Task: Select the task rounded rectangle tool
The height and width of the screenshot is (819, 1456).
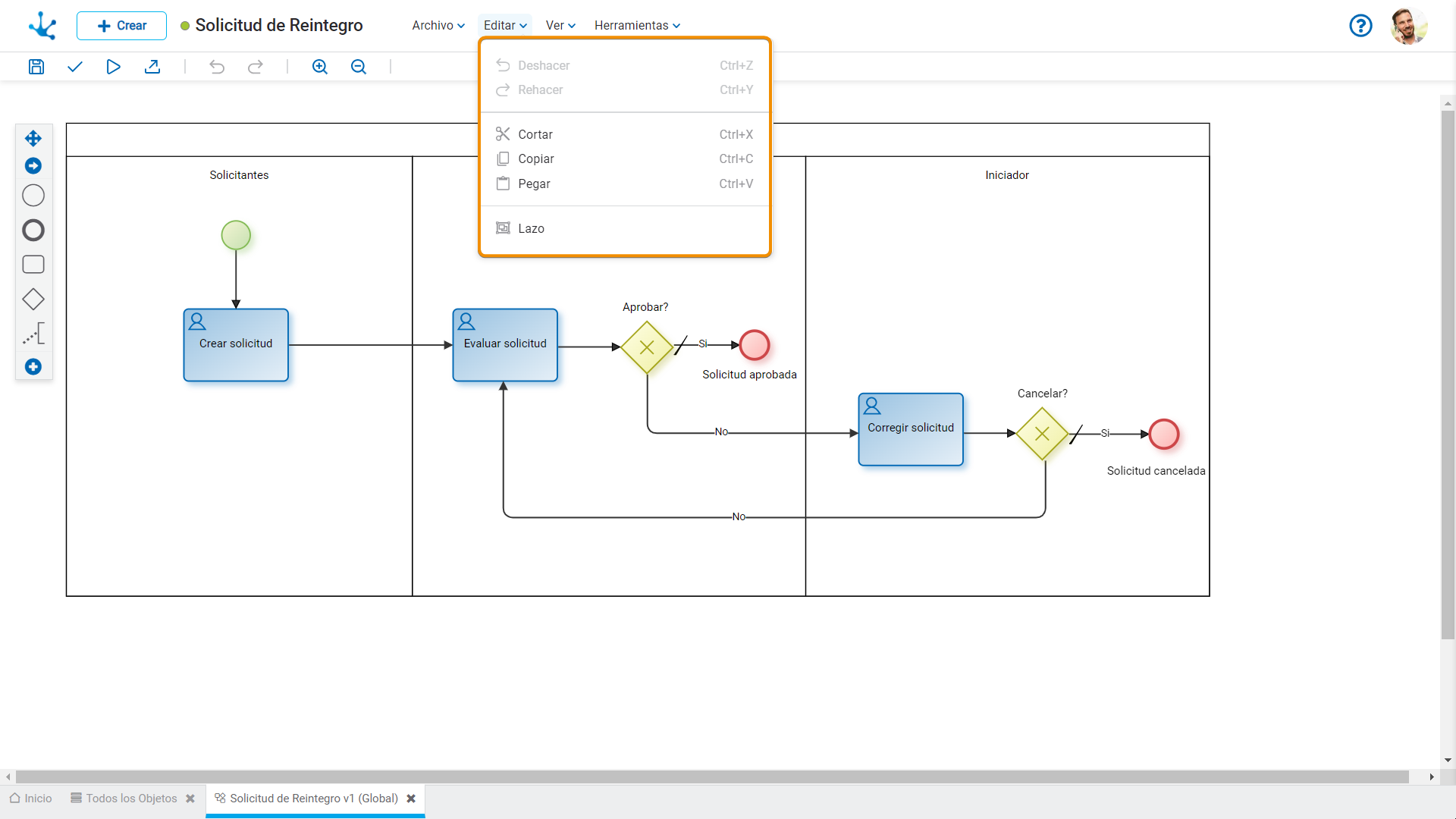Action: pyautogui.click(x=33, y=265)
